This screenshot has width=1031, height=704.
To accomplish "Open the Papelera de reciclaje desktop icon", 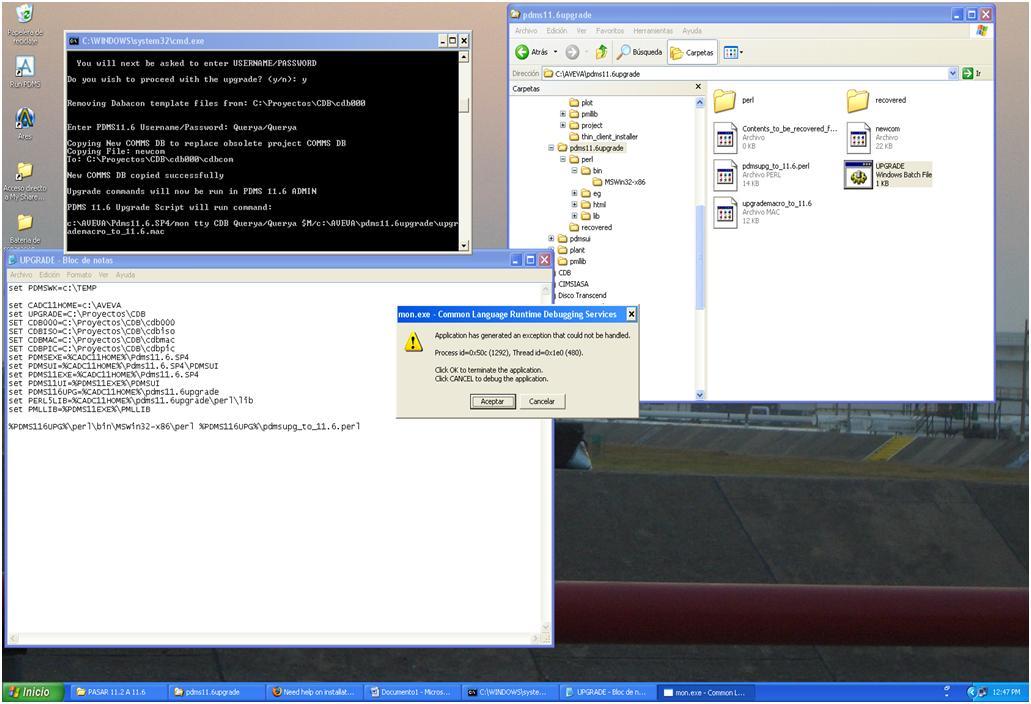I will tap(24, 16).
